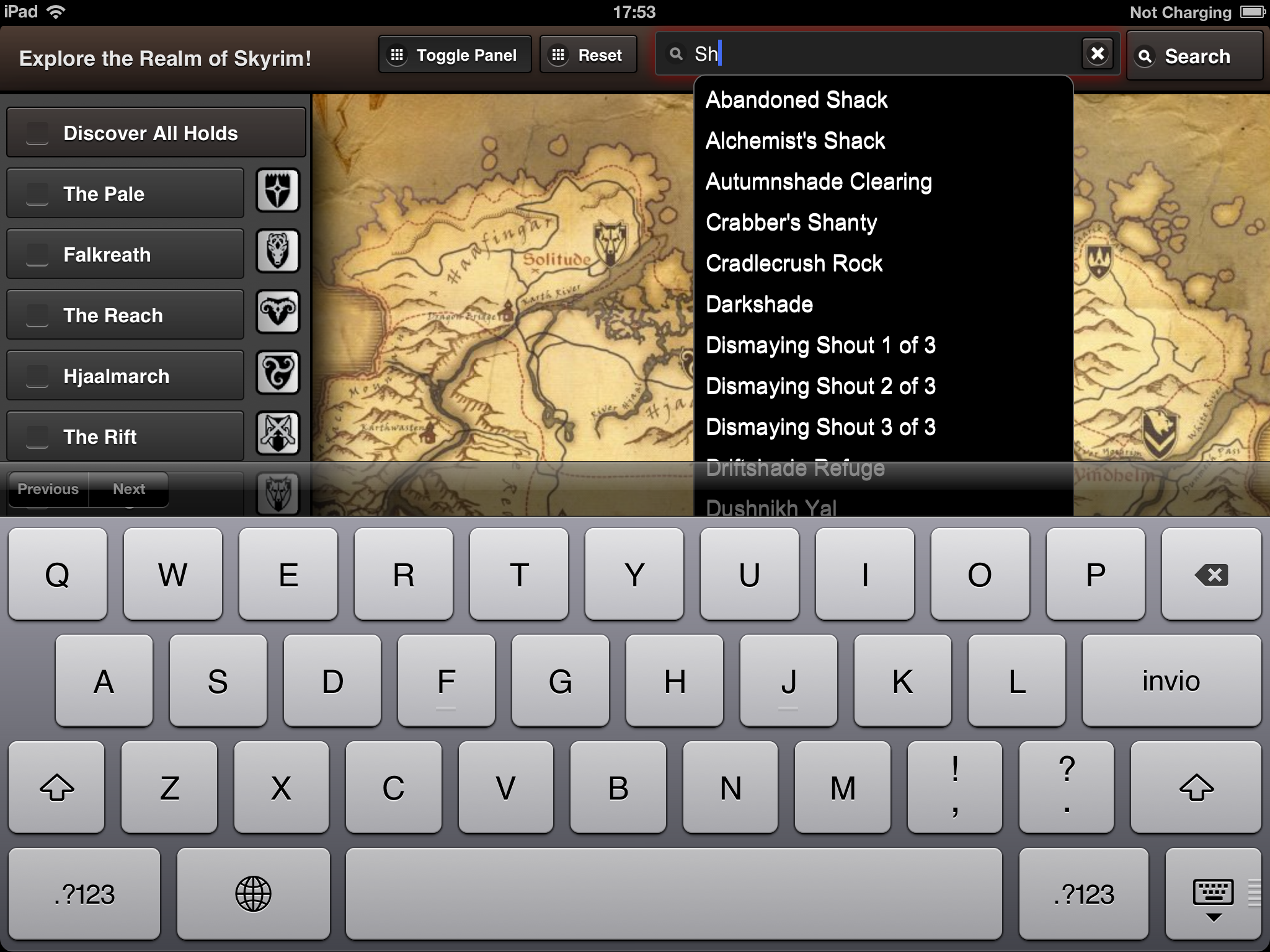
Task: Tap the space bar key
Action: 673,894
